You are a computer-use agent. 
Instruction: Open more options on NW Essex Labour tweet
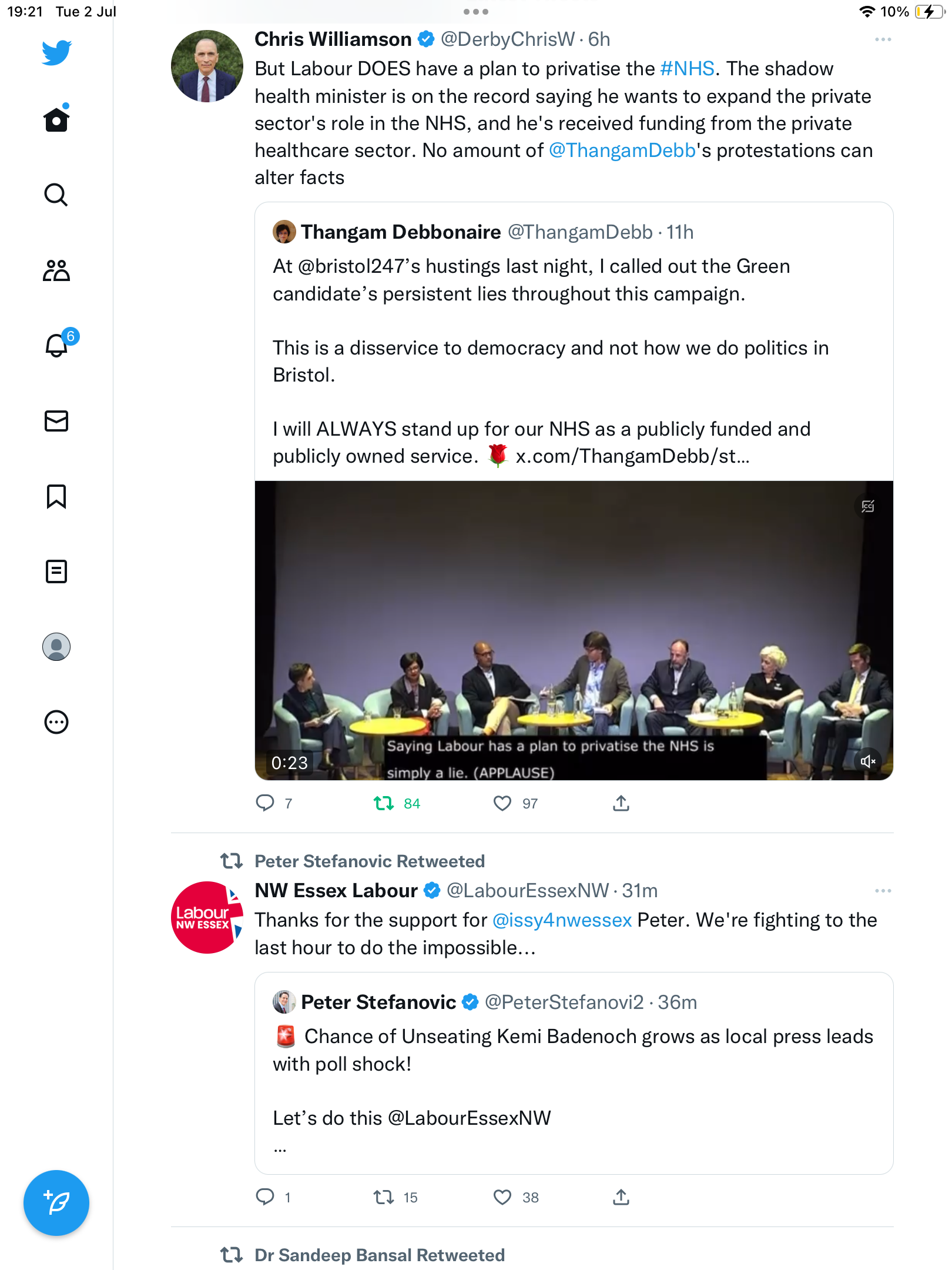click(883, 891)
